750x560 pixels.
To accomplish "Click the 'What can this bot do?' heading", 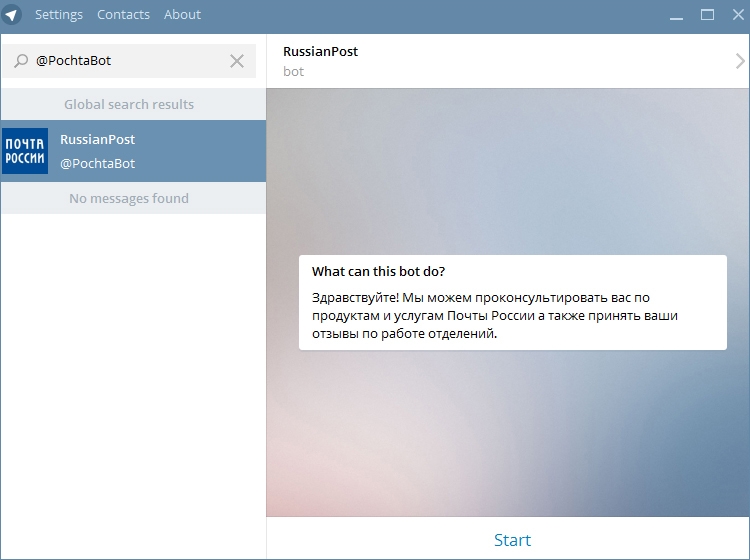I will click(x=378, y=272).
